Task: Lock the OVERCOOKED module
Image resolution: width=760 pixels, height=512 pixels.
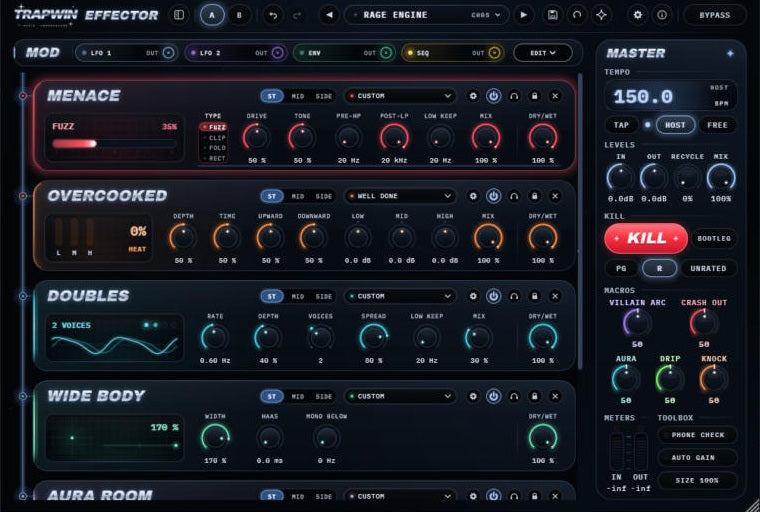Action: click(x=535, y=196)
